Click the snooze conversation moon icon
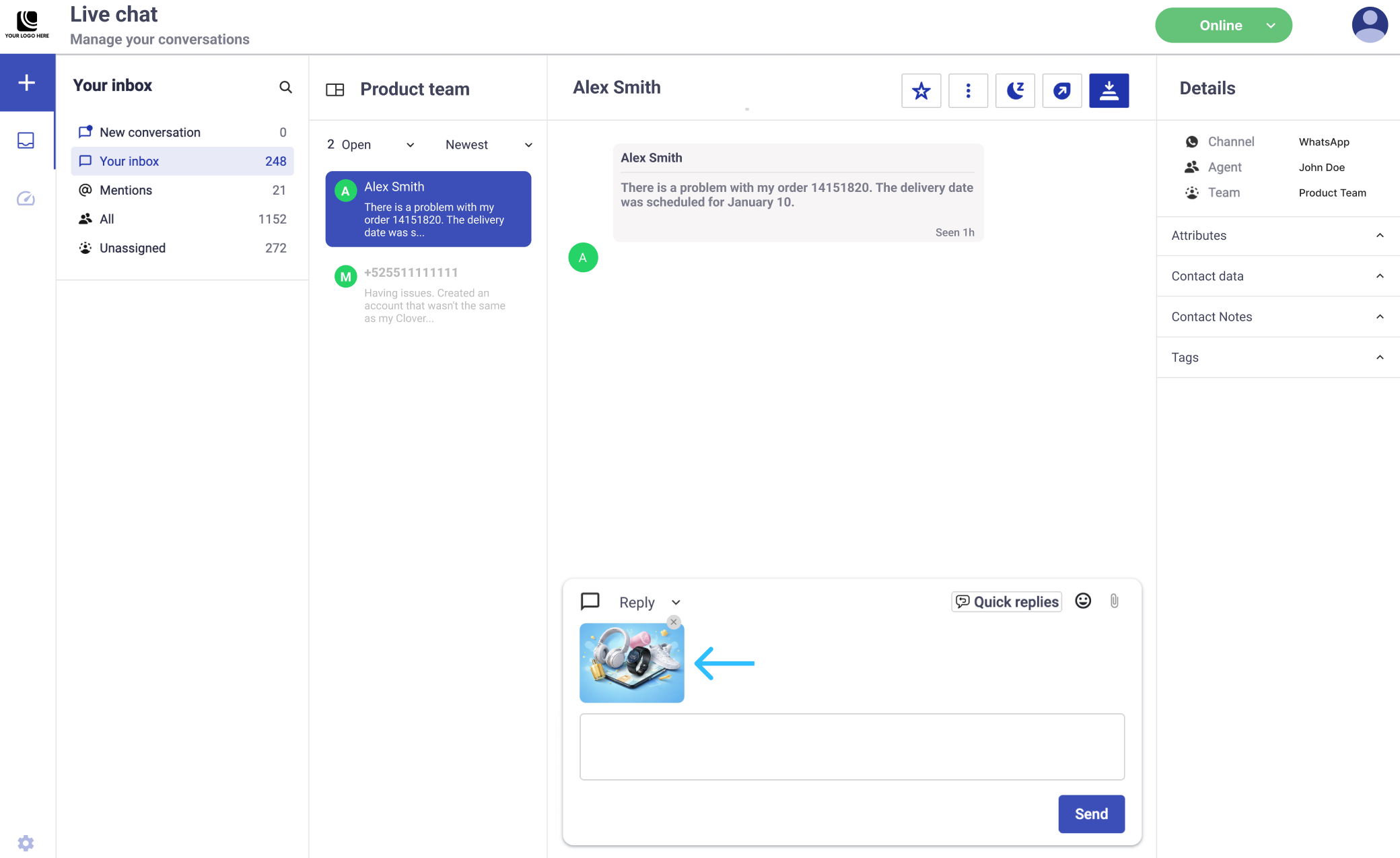Viewport: 1400px width, 858px height. tap(1015, 90)
